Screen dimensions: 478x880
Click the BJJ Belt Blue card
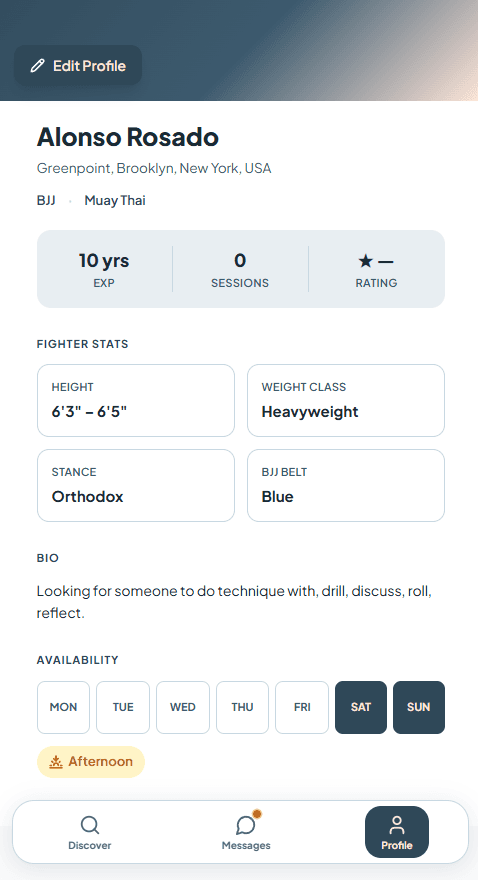[346, 485]
